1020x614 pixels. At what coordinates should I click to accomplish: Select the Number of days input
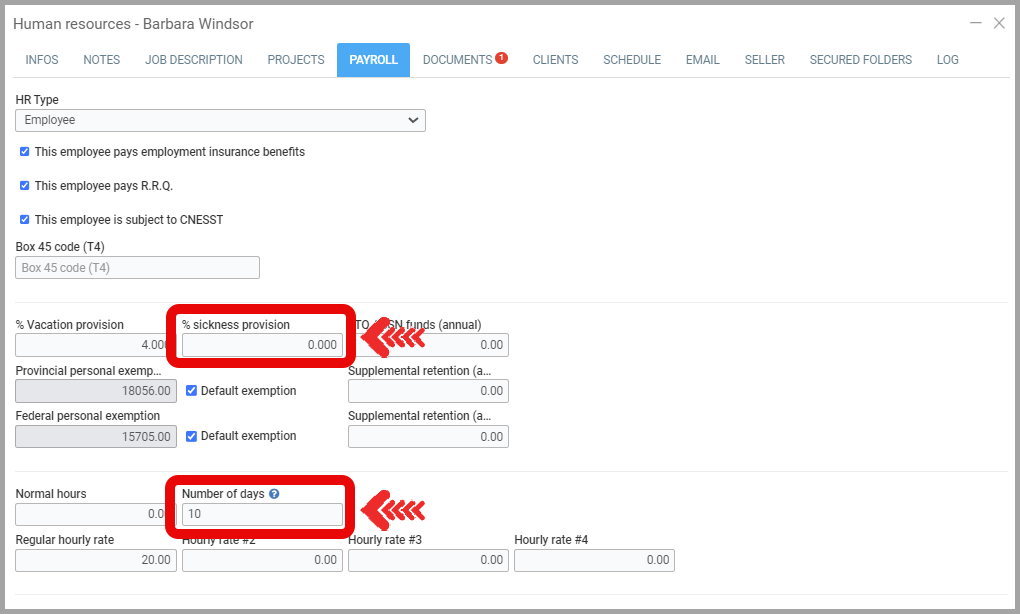(262, 515)
